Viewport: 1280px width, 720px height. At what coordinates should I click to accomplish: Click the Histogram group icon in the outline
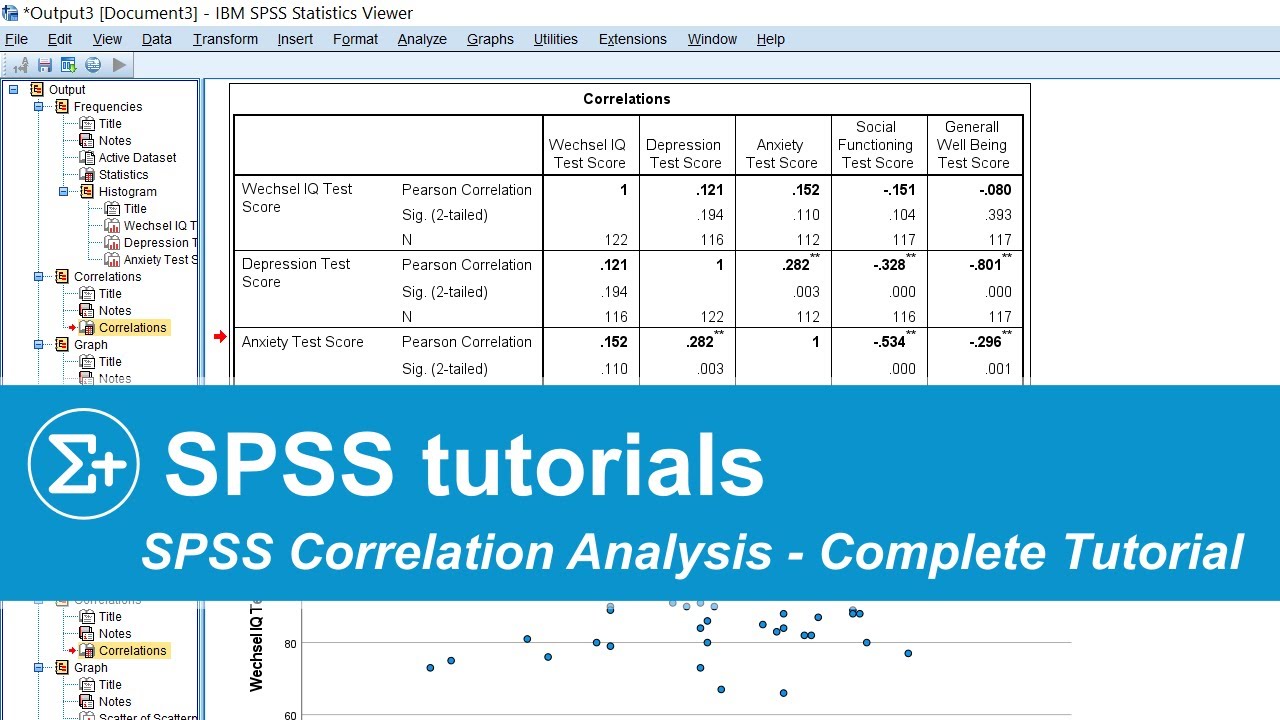[x=87, y=192]
